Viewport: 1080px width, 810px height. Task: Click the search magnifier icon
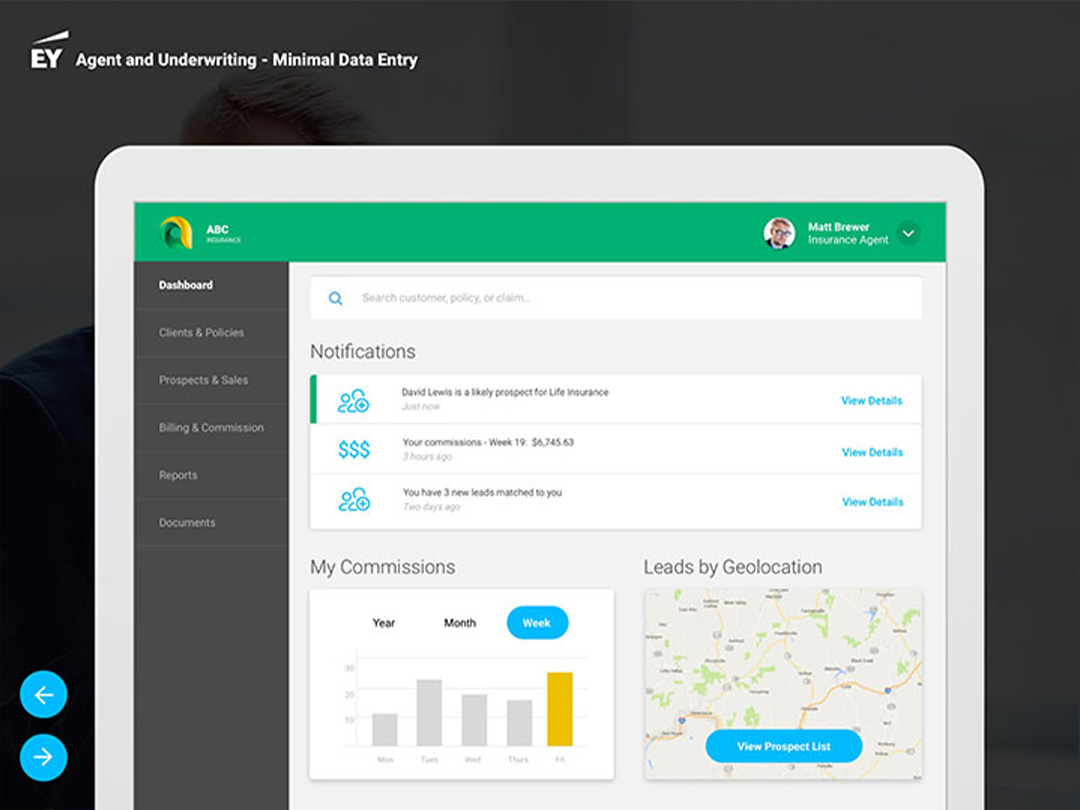(x=336, y=298)
